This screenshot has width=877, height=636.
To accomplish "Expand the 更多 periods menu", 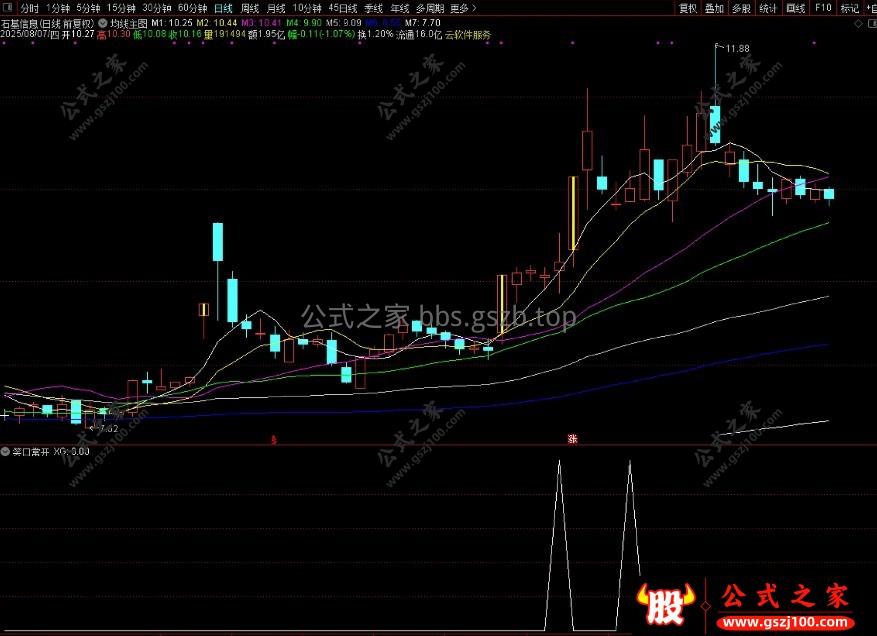I will [x=459, y=7].
